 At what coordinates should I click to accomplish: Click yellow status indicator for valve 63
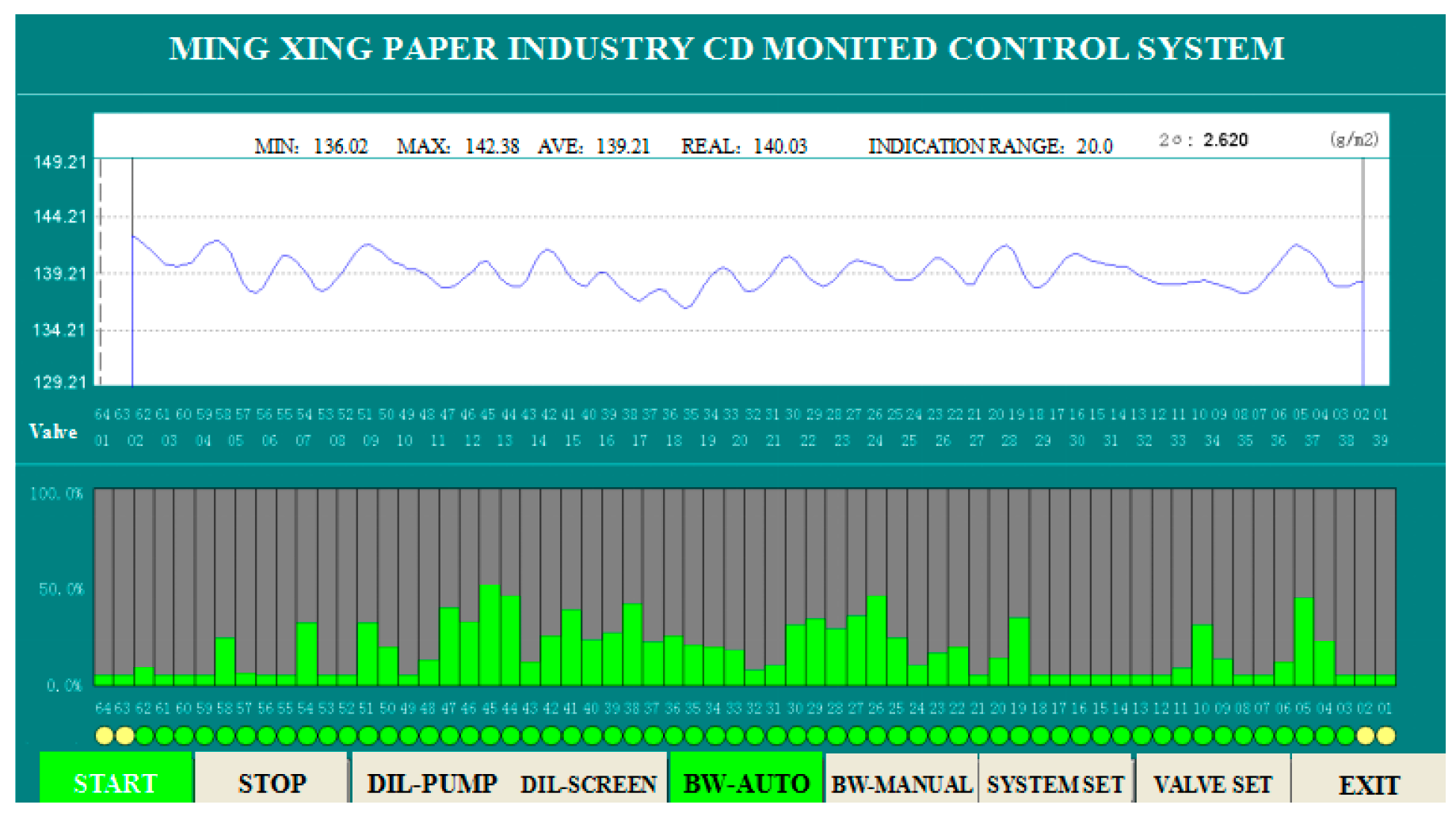(x=124, y=736)
